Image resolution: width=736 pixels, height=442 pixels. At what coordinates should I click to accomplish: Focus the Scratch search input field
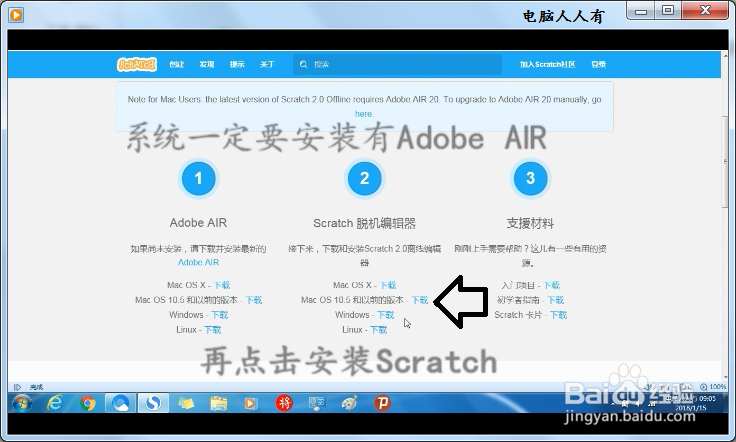(x=398, y=64)
